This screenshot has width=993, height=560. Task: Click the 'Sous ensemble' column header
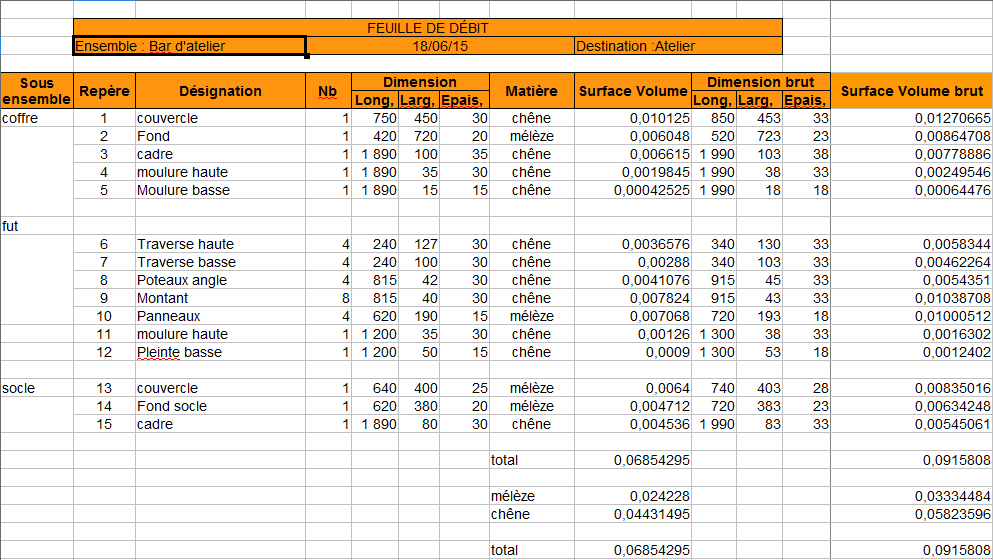pos(37,91)
